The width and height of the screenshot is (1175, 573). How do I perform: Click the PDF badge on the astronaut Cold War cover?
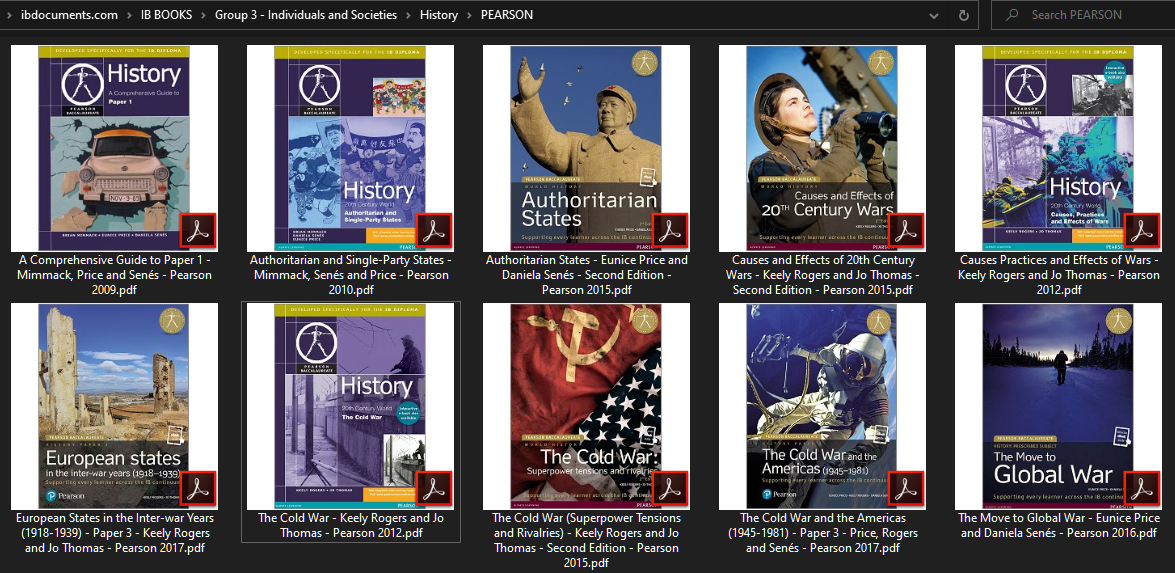click(x=906, y=489)
